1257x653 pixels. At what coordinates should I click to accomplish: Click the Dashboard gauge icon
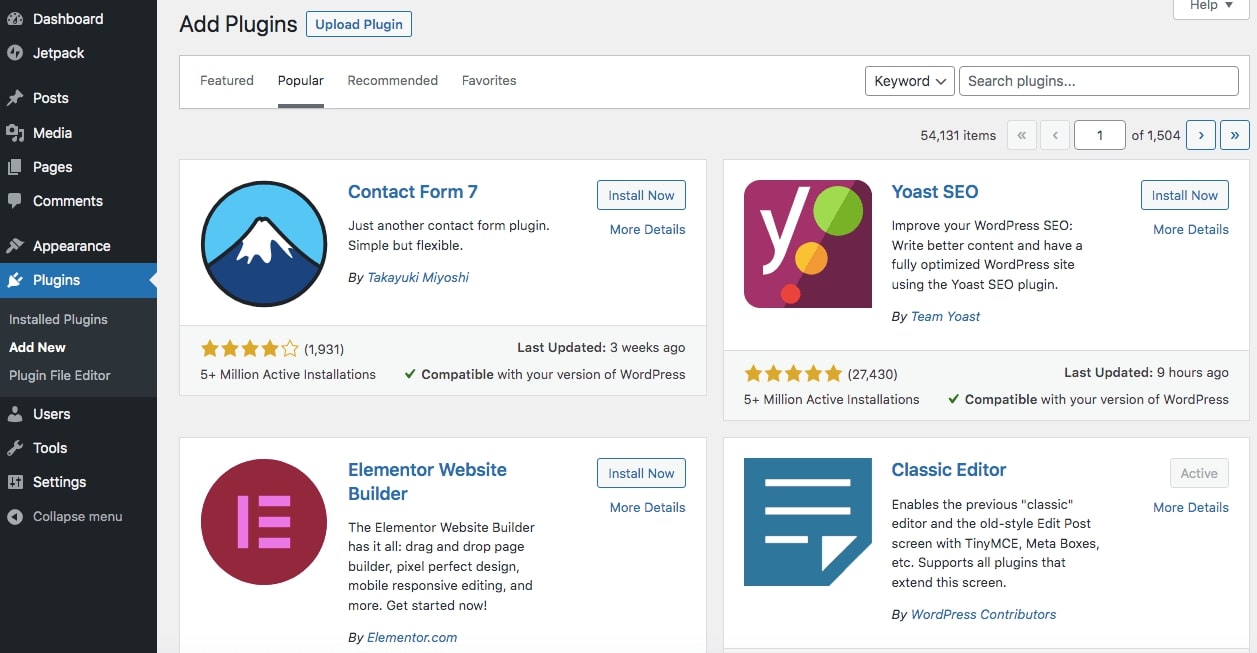(15, 19)
